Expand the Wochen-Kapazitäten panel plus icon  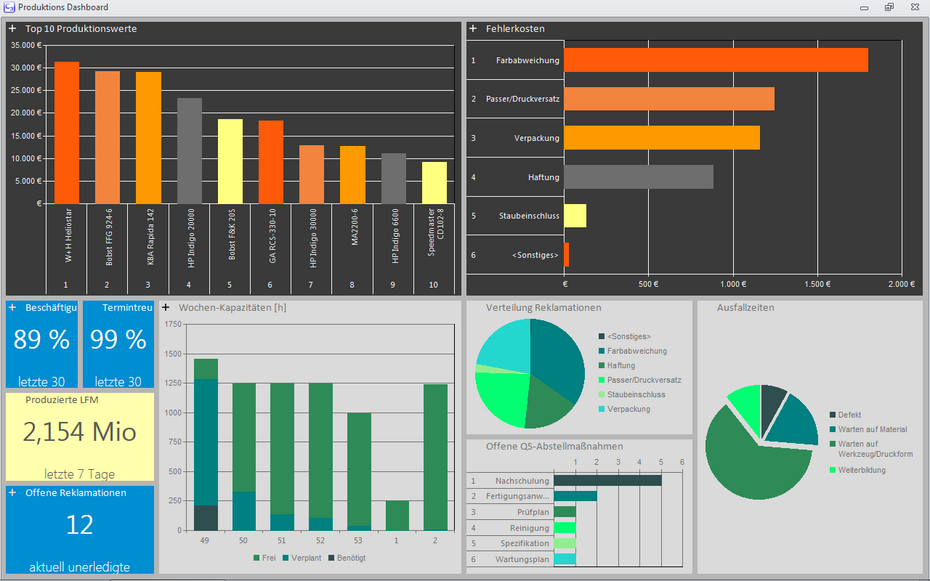pyautogui.click(x=166, y=307)
